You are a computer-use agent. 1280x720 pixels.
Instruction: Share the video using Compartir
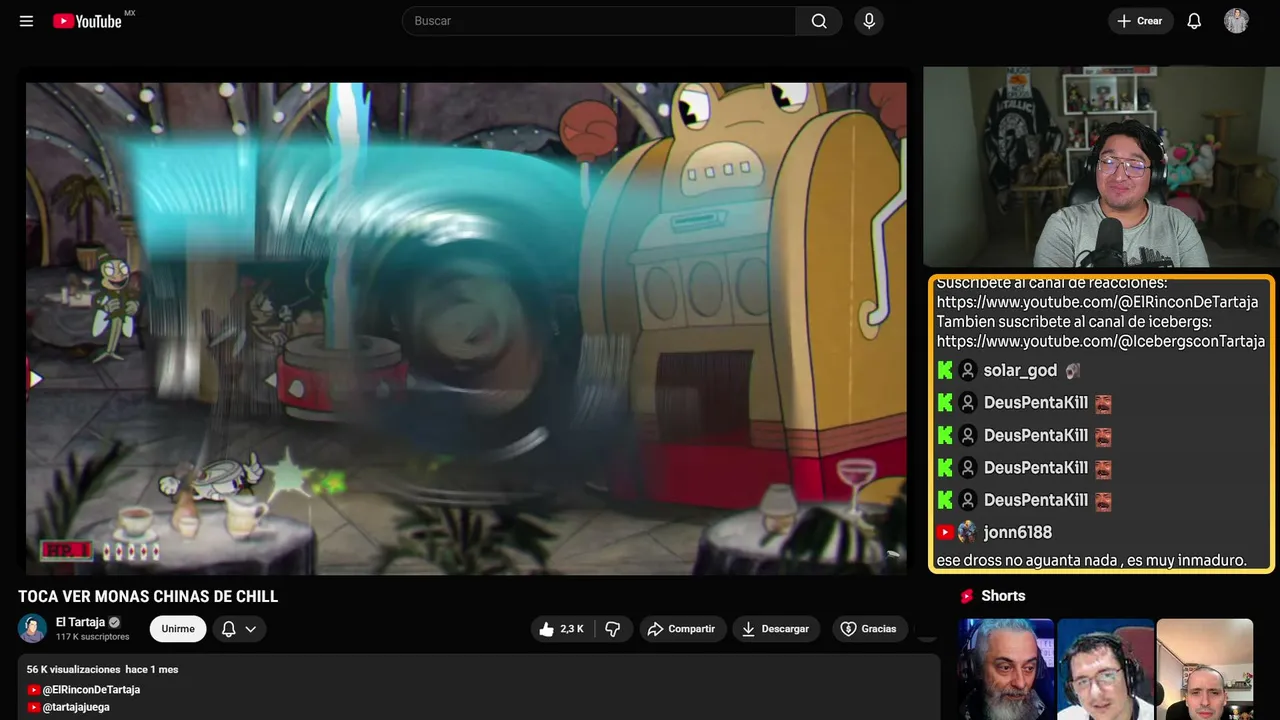pyautogui.click(x=683, y=629)
